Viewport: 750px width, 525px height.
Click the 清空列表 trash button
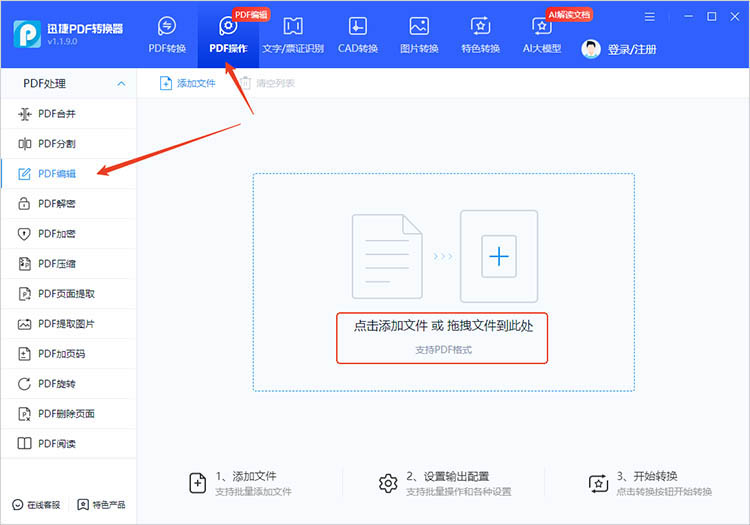click(x=266, y=83)
